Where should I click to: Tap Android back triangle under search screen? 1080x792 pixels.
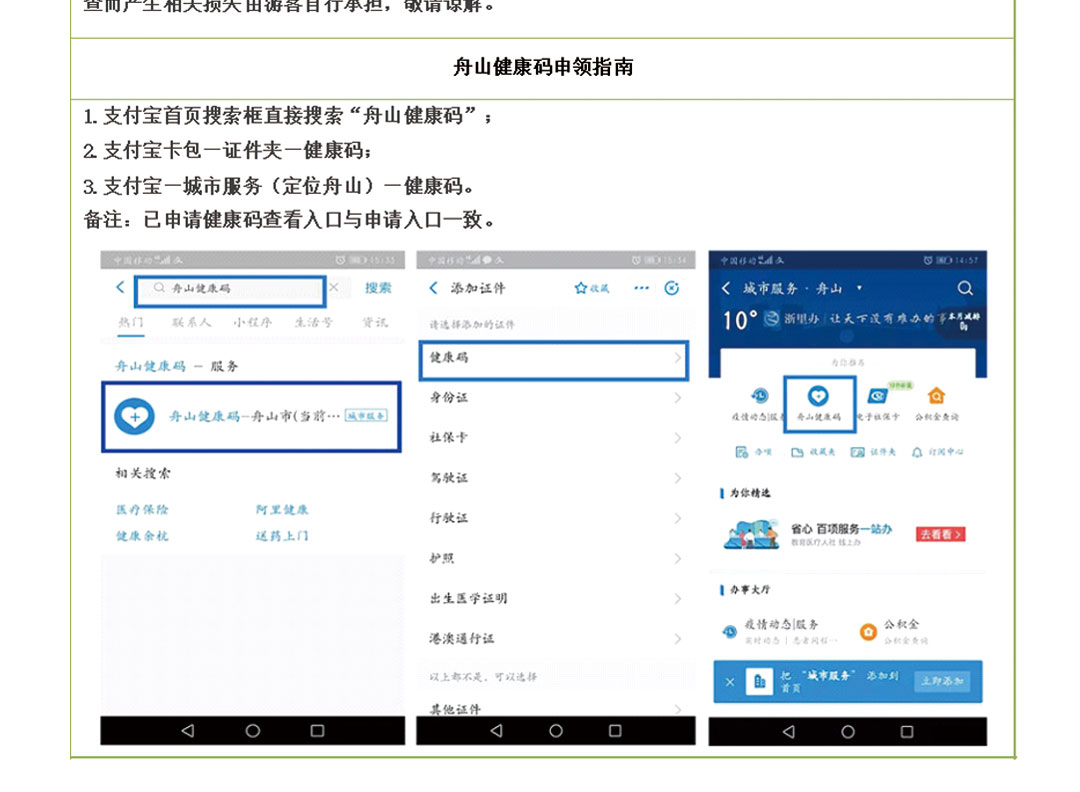(x=187, y=731)
